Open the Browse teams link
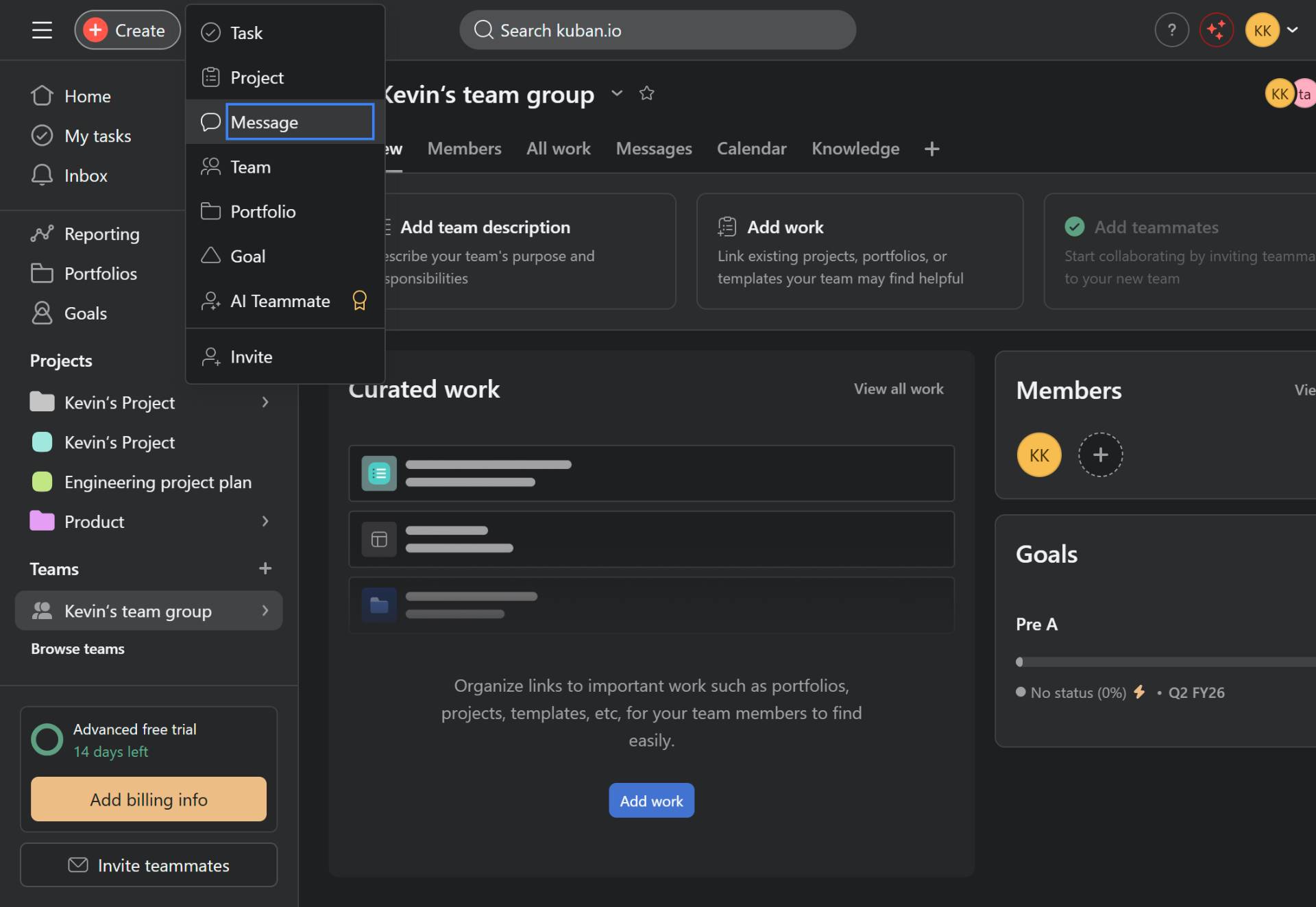 [x=77, y=649]
